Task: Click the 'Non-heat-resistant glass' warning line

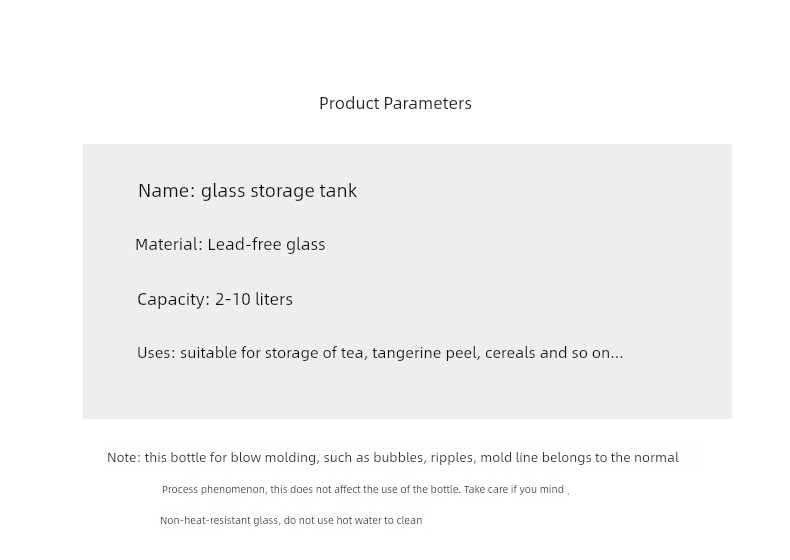Action: (291, 521)
